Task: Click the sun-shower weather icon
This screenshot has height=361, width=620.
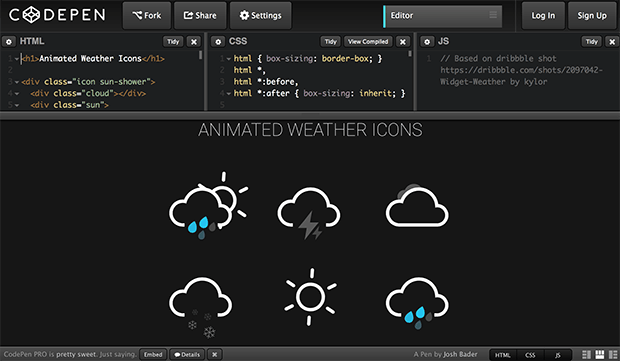Action: pyautogui.click(x=208, y=206)
